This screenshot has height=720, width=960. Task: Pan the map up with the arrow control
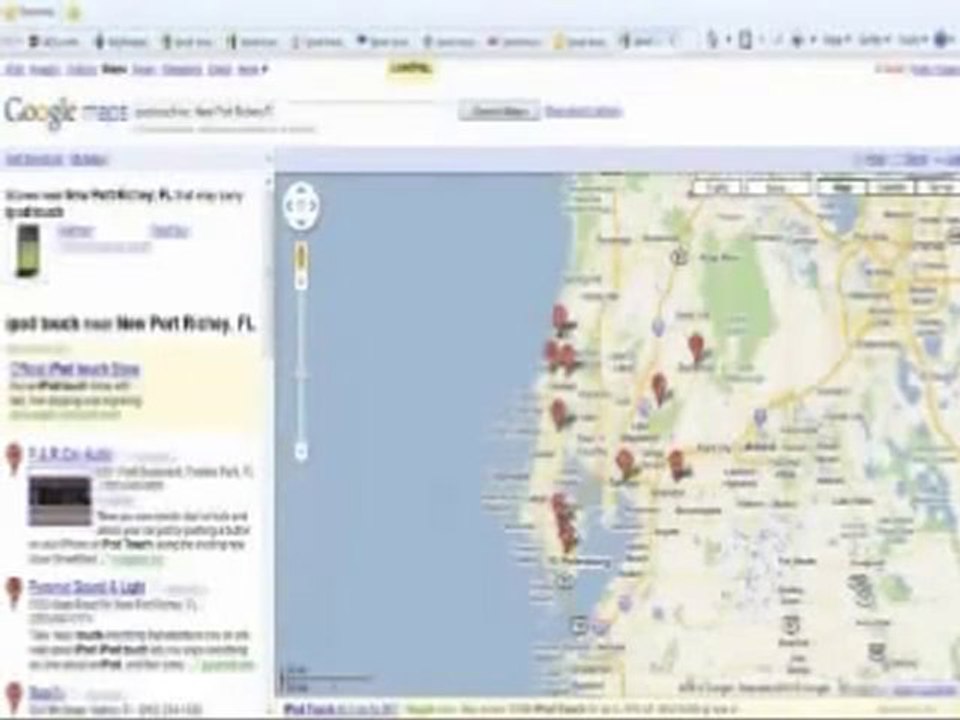[x=300, y=190]
